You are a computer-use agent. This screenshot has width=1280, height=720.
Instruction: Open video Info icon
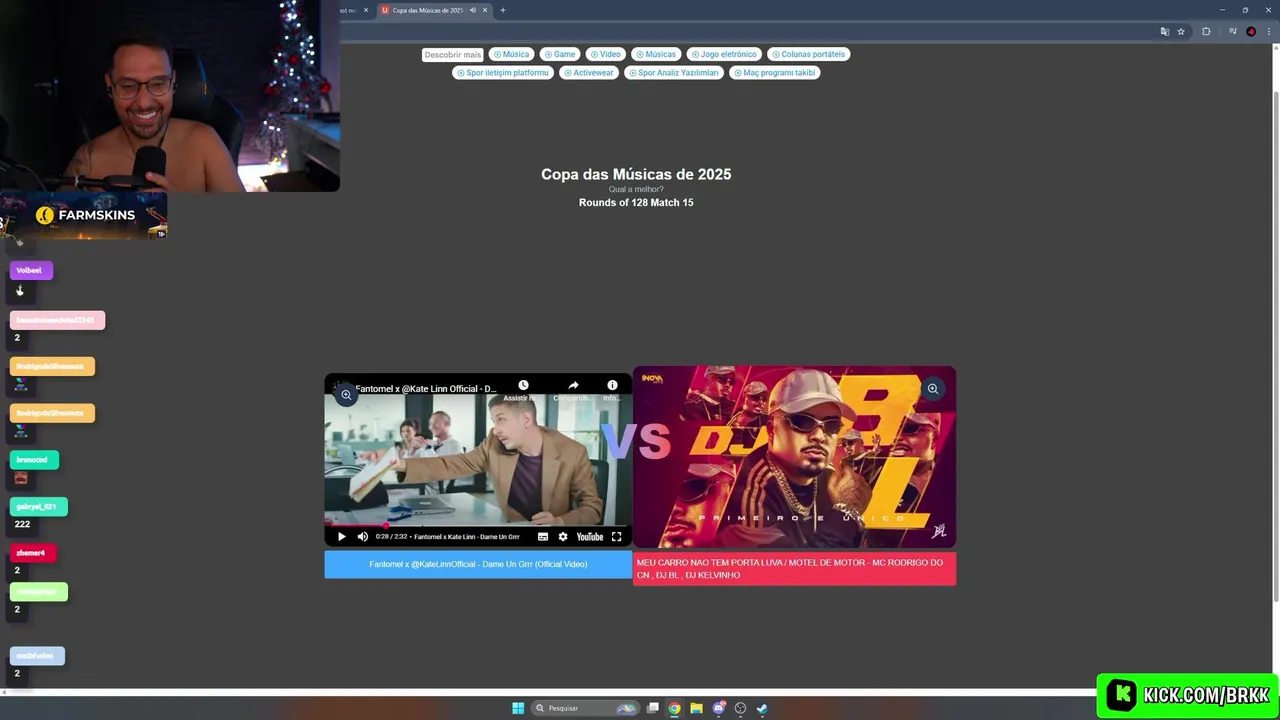click(x=612, y=385)
